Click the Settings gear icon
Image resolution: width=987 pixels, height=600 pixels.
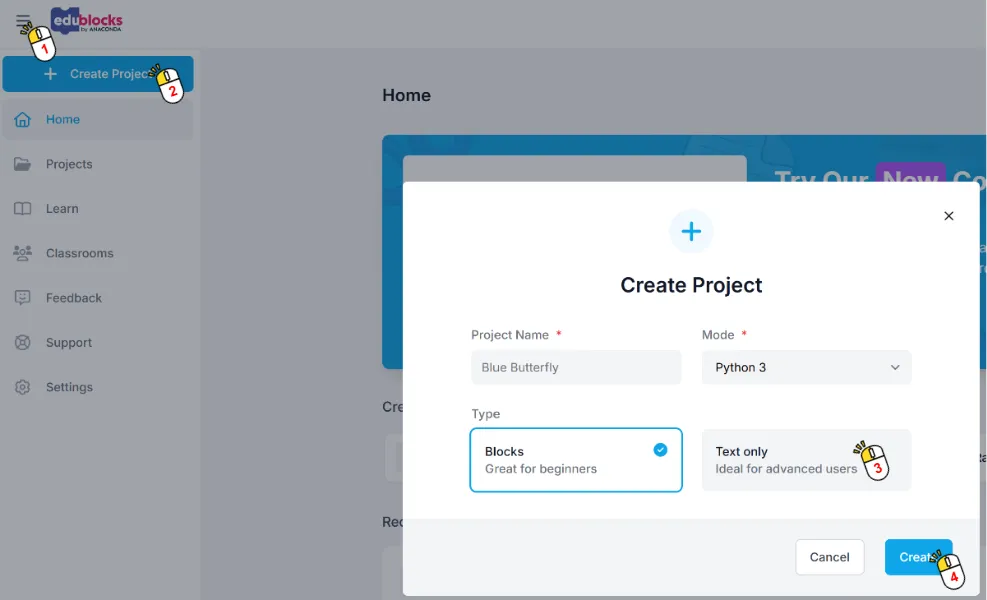pyautogui.click(x=22, y=387)
